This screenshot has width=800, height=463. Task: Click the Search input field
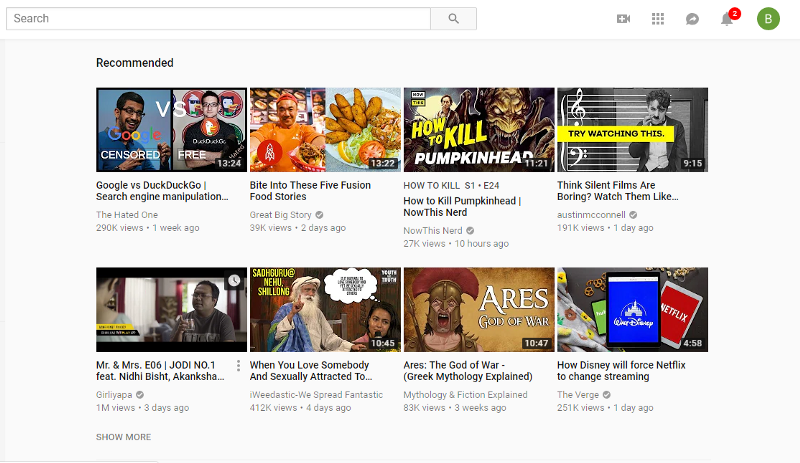pyautogui.click(x=218, y=18)
